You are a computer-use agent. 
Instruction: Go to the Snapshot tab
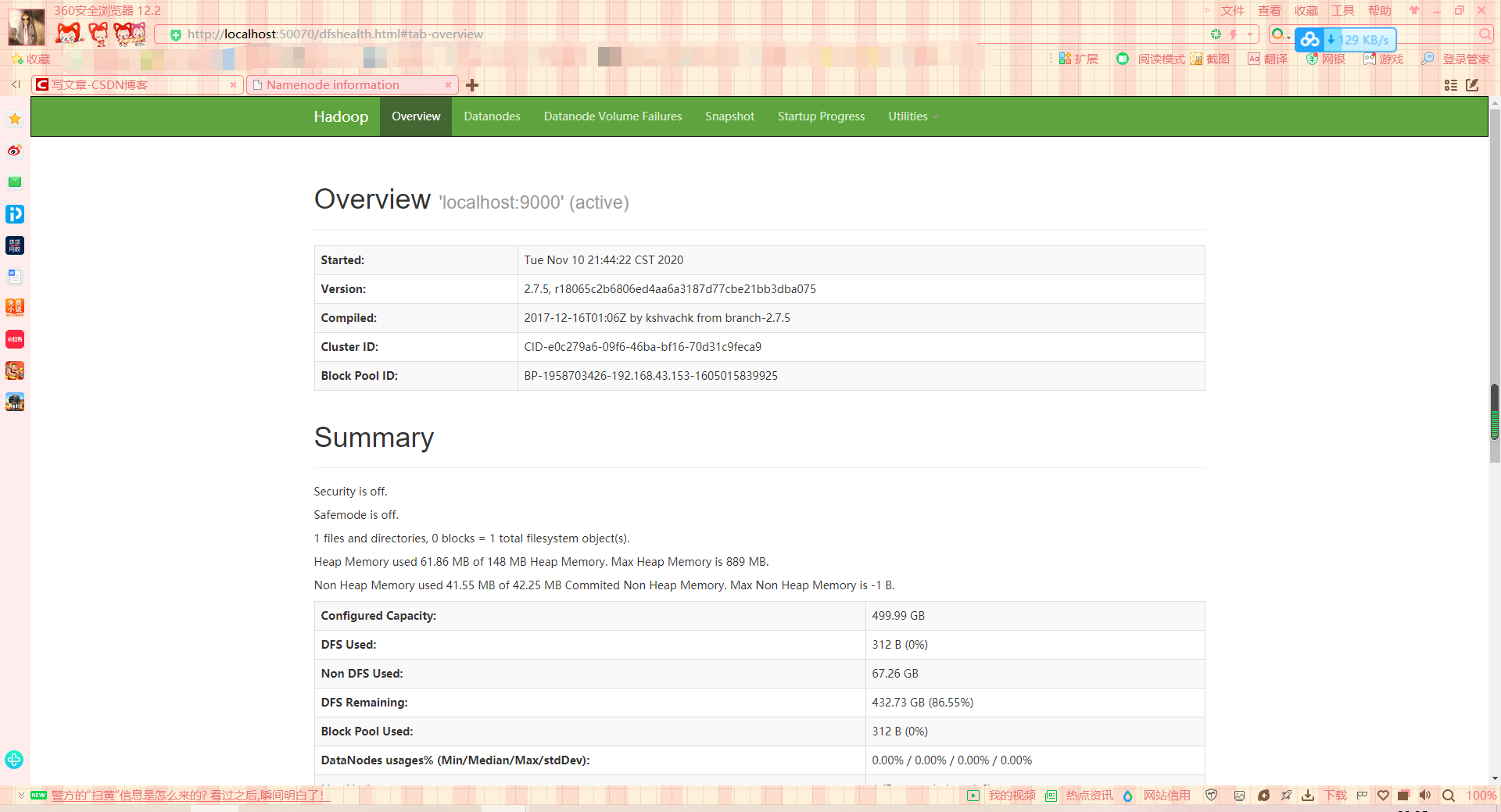729,116
